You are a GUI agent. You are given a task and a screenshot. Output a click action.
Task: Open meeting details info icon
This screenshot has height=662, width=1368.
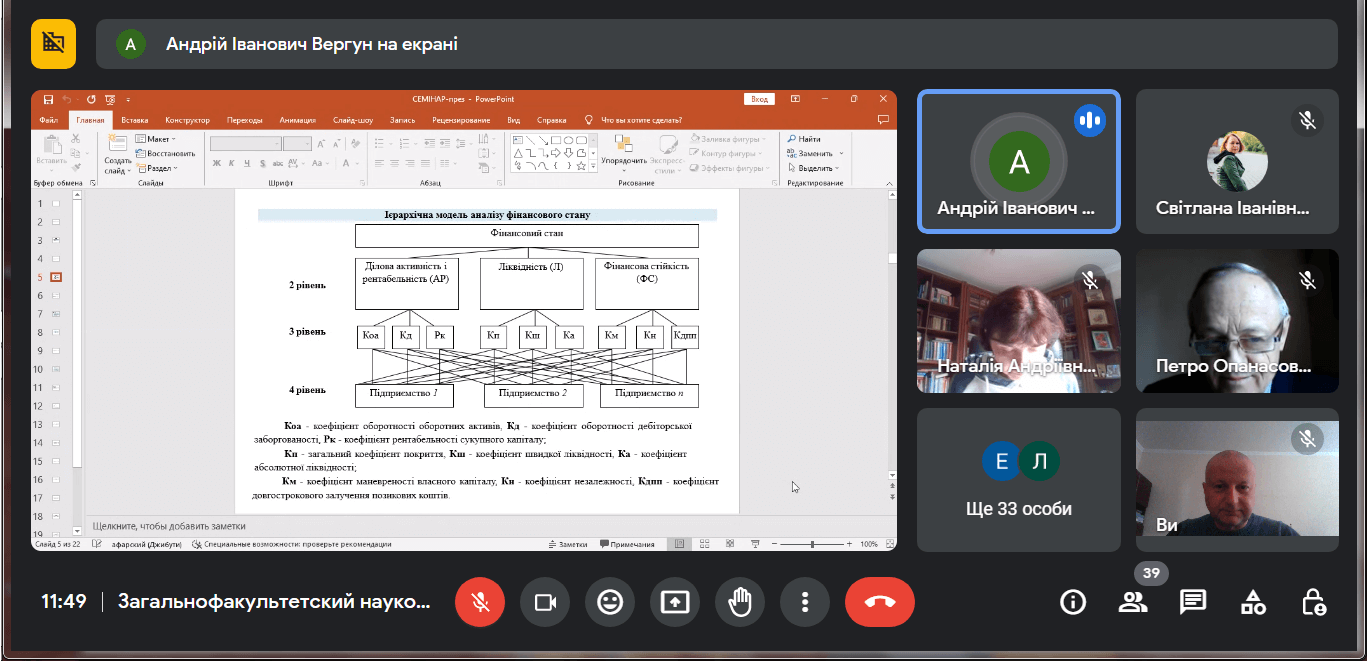1073,602
